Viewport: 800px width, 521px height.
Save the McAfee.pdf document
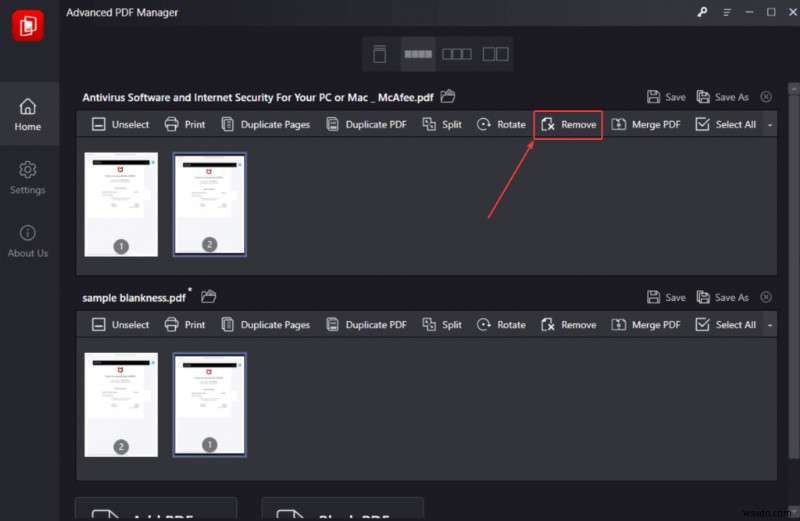pos(666,97)
